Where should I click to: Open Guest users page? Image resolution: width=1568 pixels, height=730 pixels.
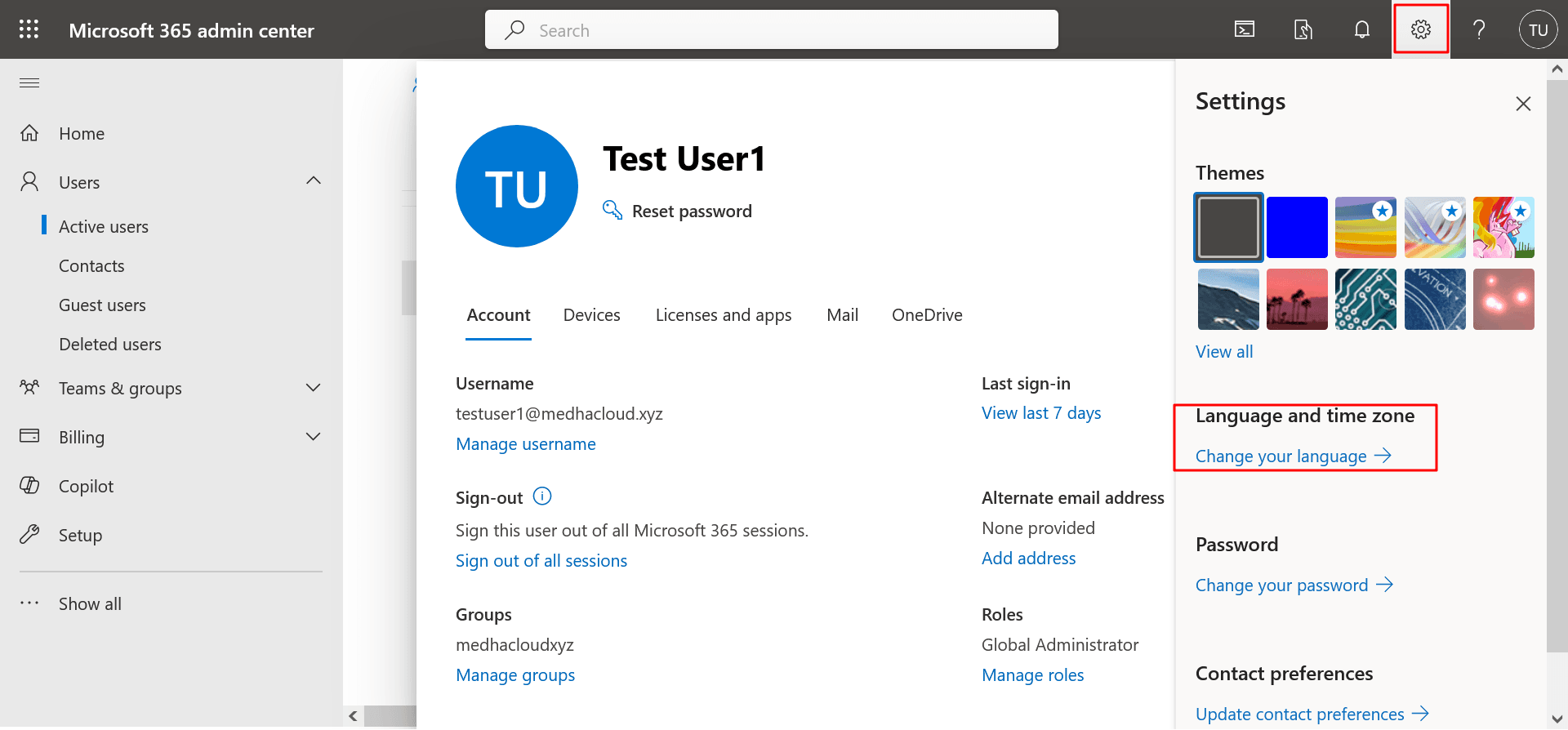point(102,305)
